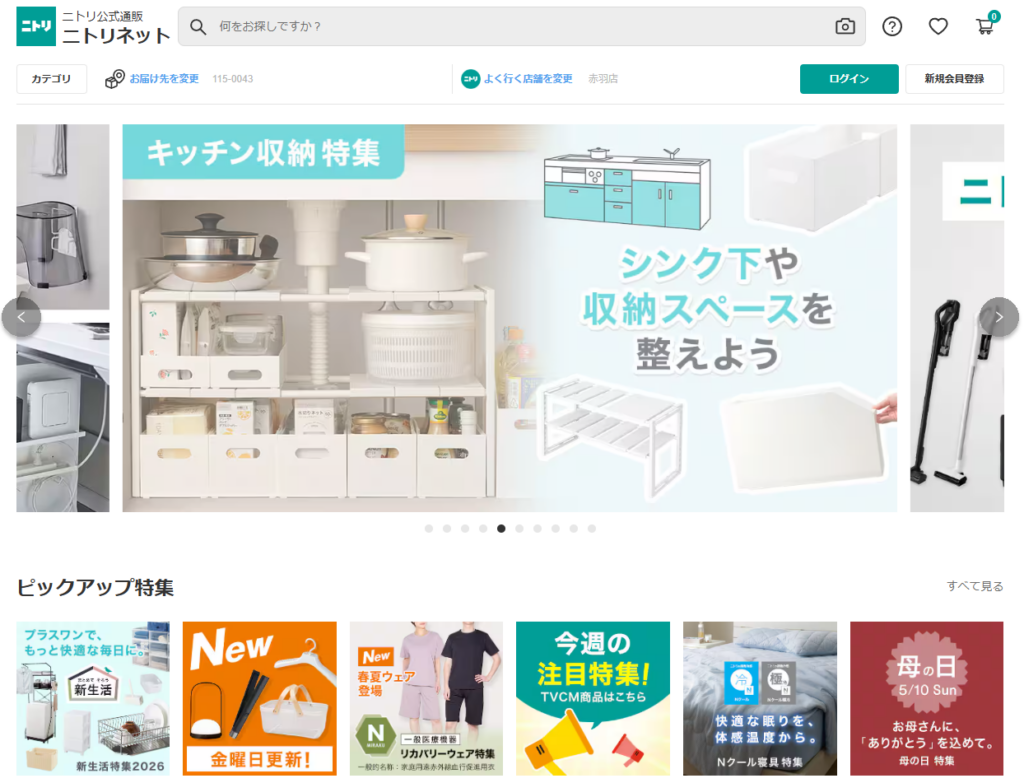Select the sixth carousel dot indicator
The height and width of the screenshot is (783, 1024).
[x=519, y=528]
